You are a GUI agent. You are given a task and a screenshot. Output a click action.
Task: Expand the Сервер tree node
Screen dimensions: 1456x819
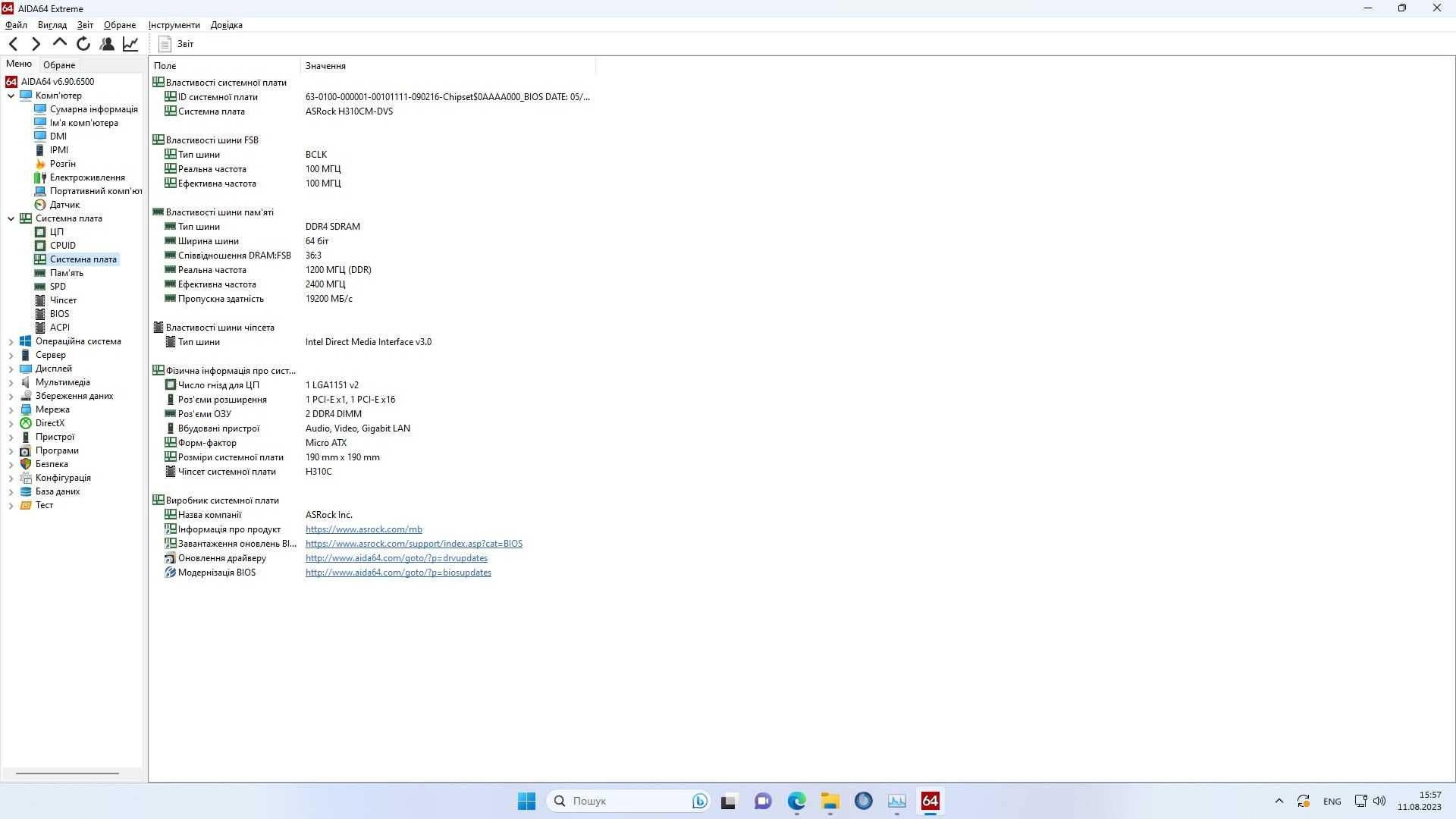(11, 356)
